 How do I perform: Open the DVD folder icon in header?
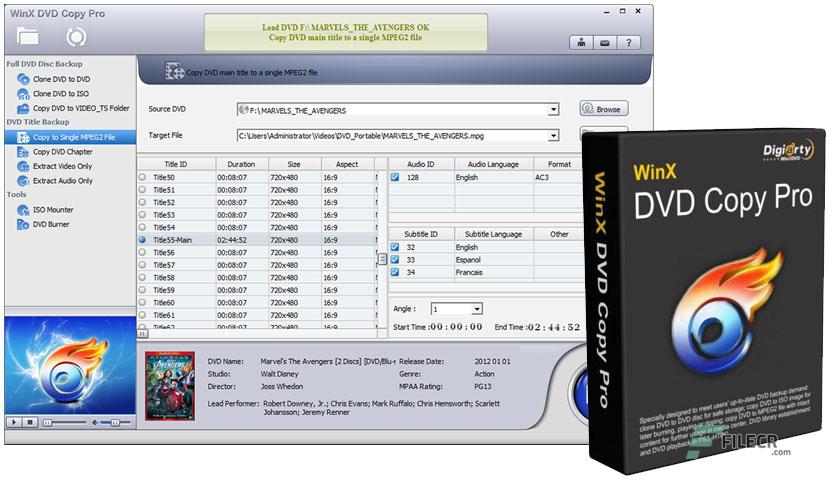(x=28, y=37)
